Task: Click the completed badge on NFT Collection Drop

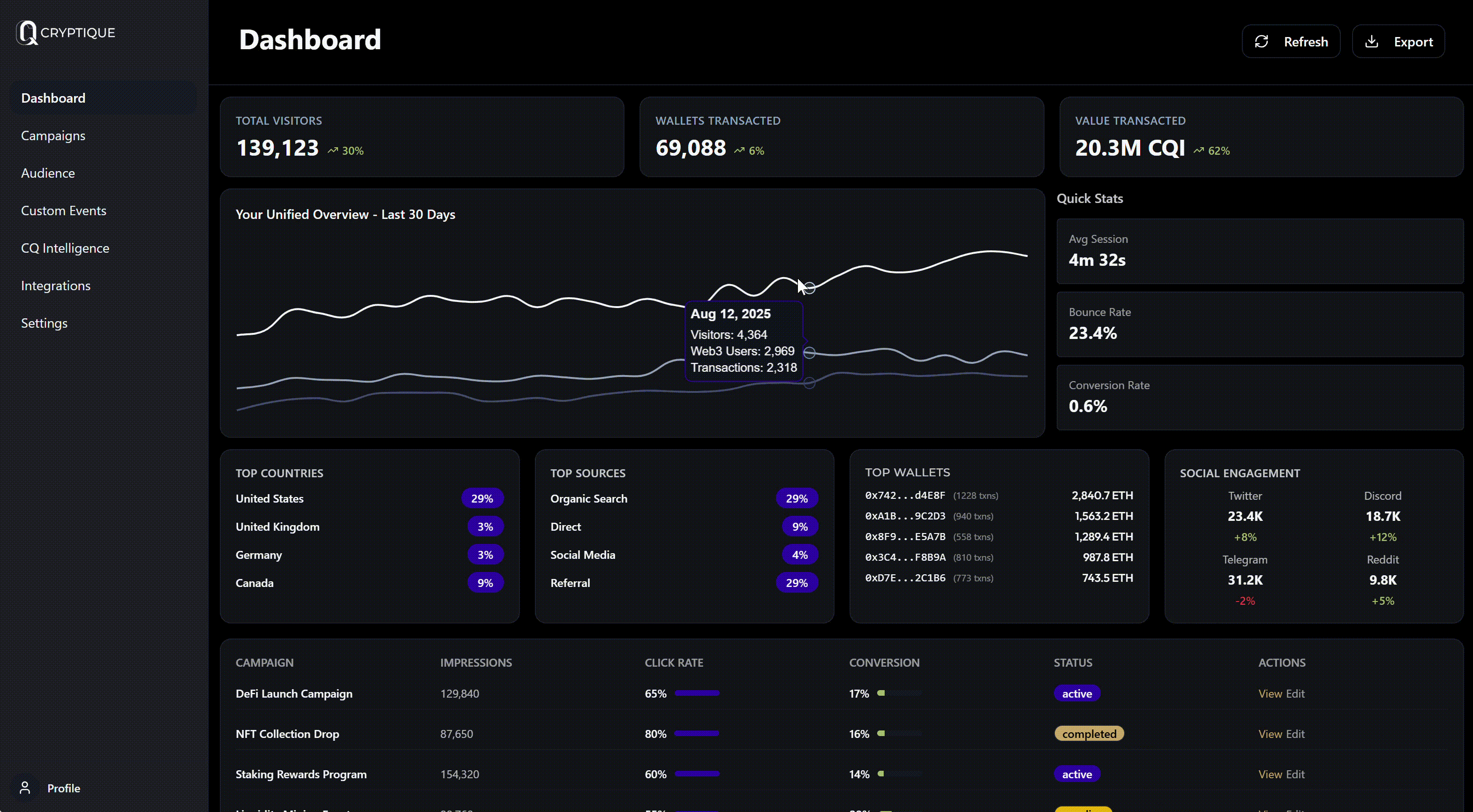Action: click(x=1089, y=734)
